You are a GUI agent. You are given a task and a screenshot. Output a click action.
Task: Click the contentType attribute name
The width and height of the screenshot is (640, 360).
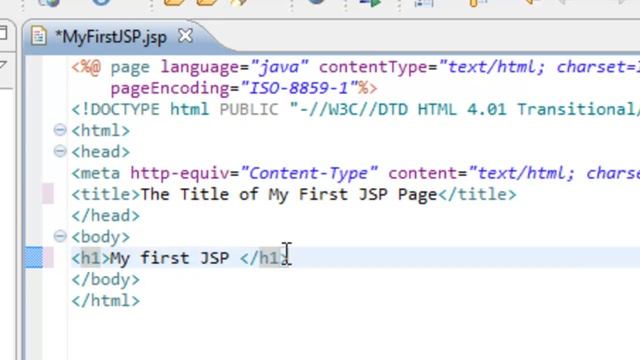point(373,67)
